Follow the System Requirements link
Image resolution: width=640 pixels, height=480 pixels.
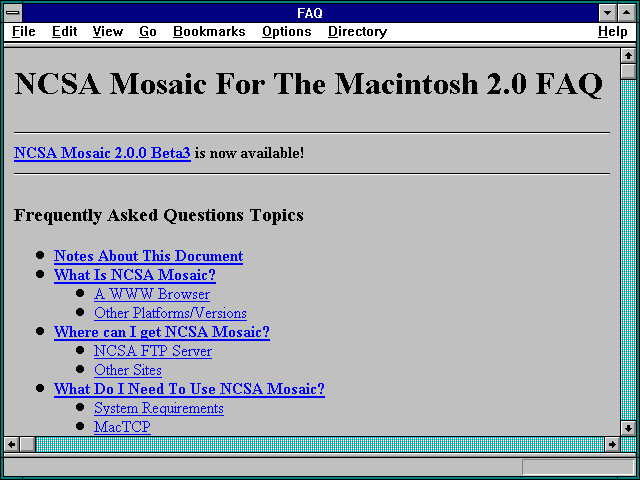pyautogui.click(x=159, y=408)
